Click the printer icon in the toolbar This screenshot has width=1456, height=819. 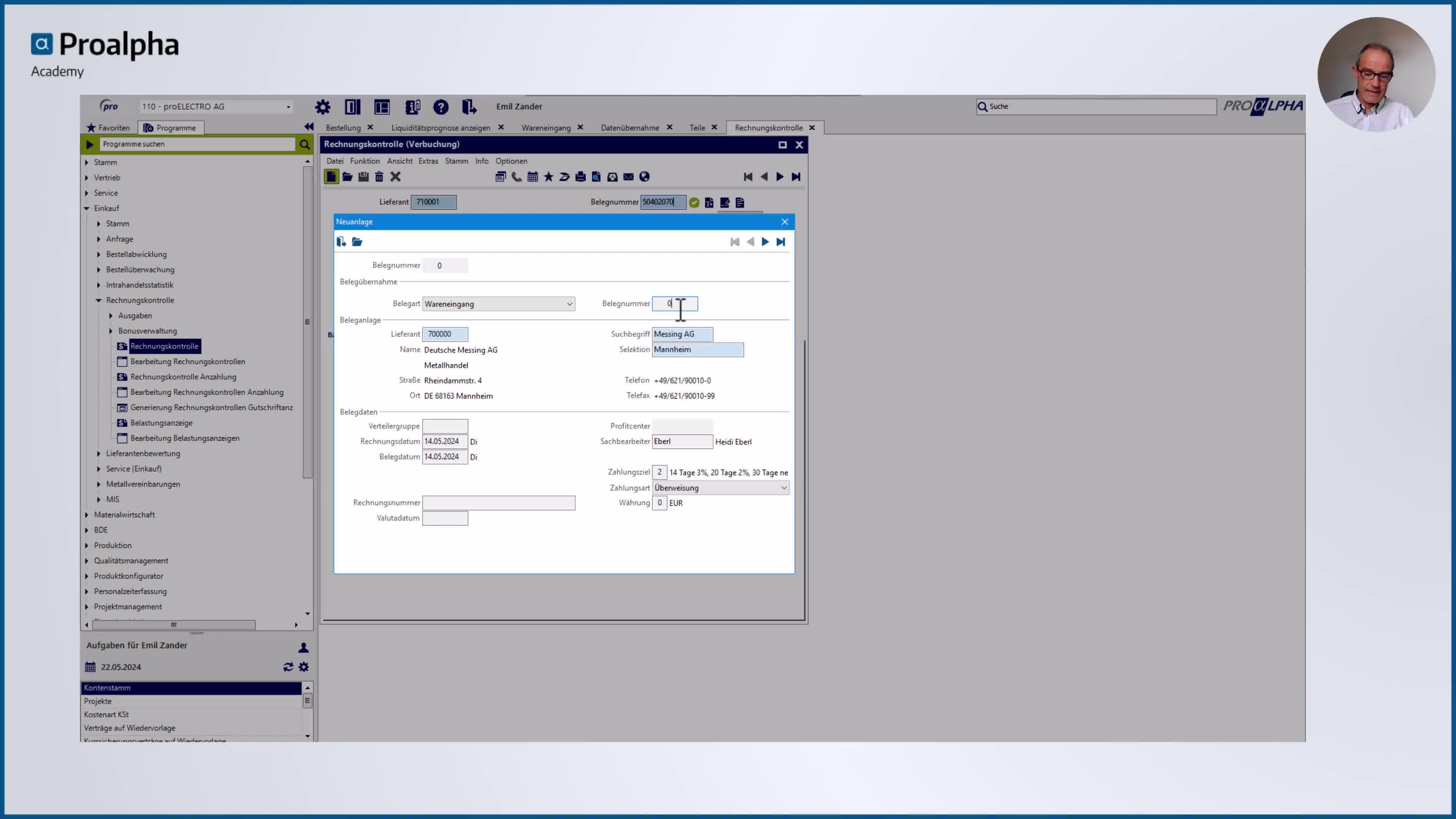point(581,177)
